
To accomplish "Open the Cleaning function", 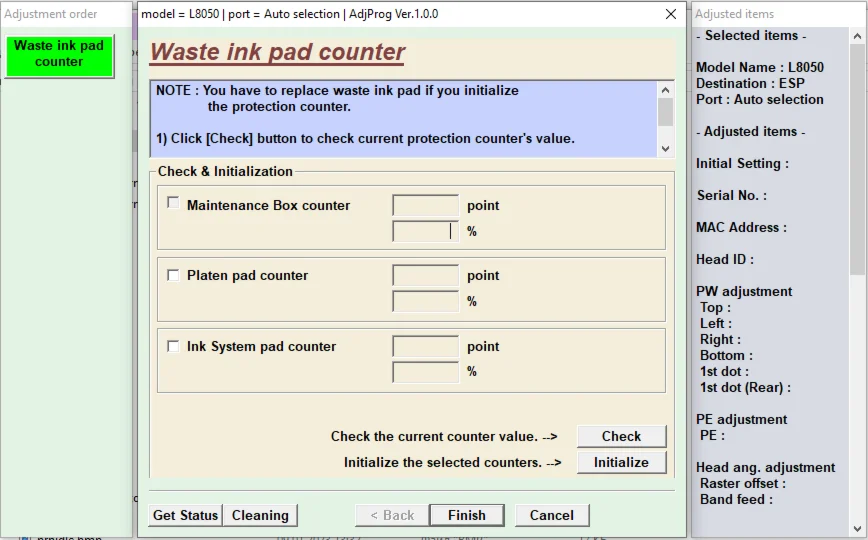I will click(260, 515).
